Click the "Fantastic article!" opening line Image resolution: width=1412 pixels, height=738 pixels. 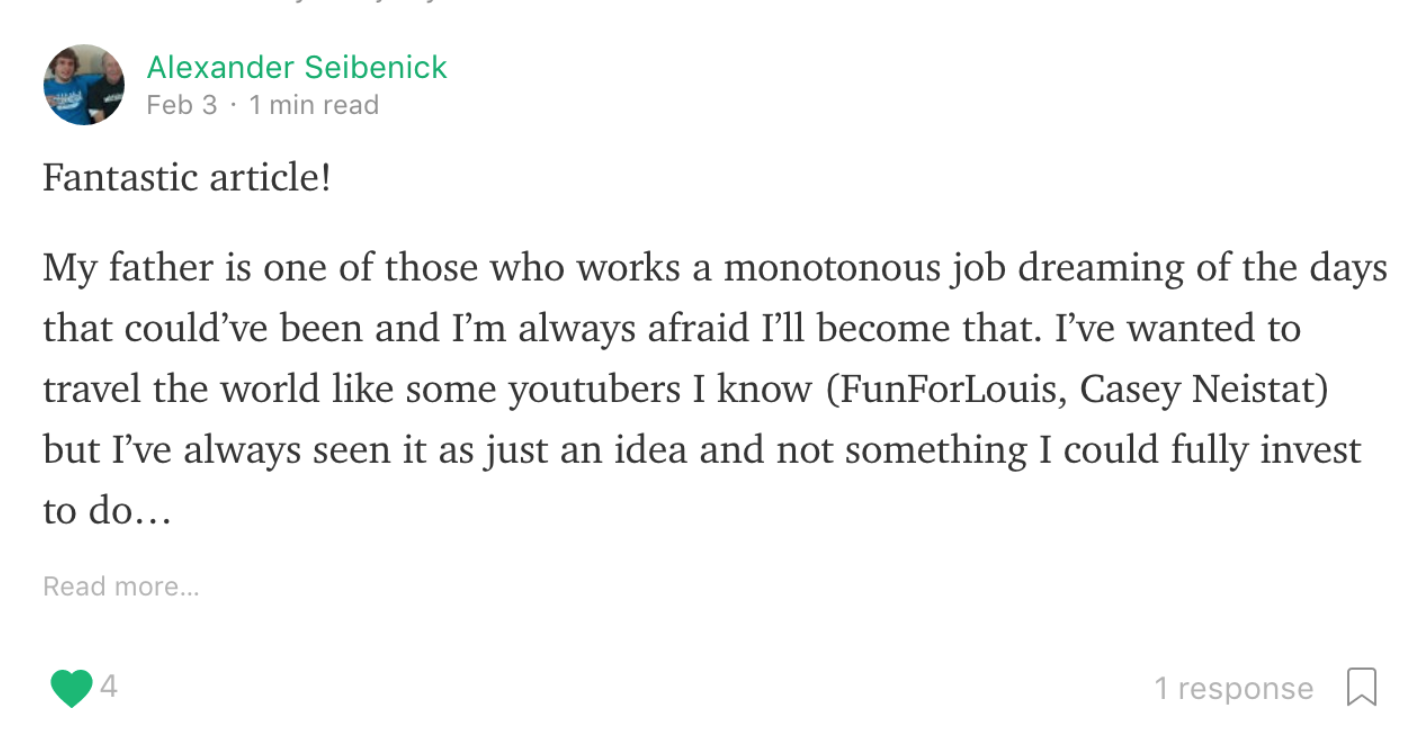coord(187,179)
